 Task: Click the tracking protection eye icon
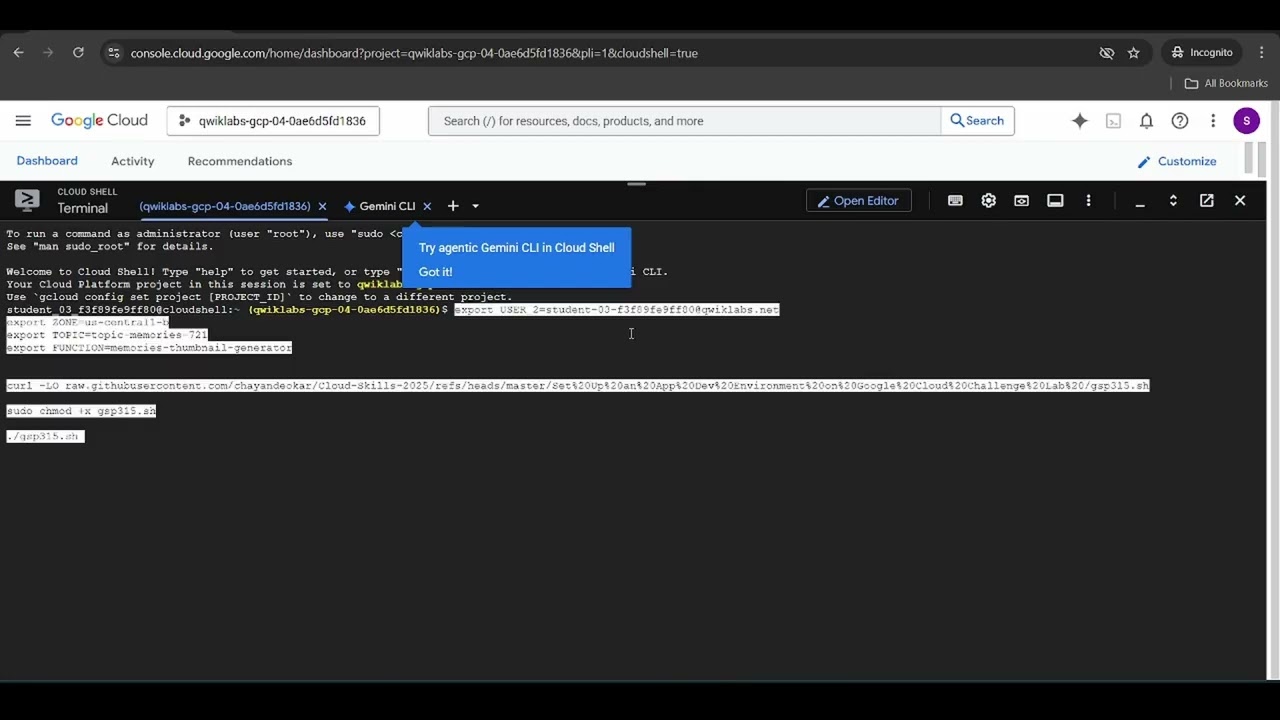[x=1106, y=53]
